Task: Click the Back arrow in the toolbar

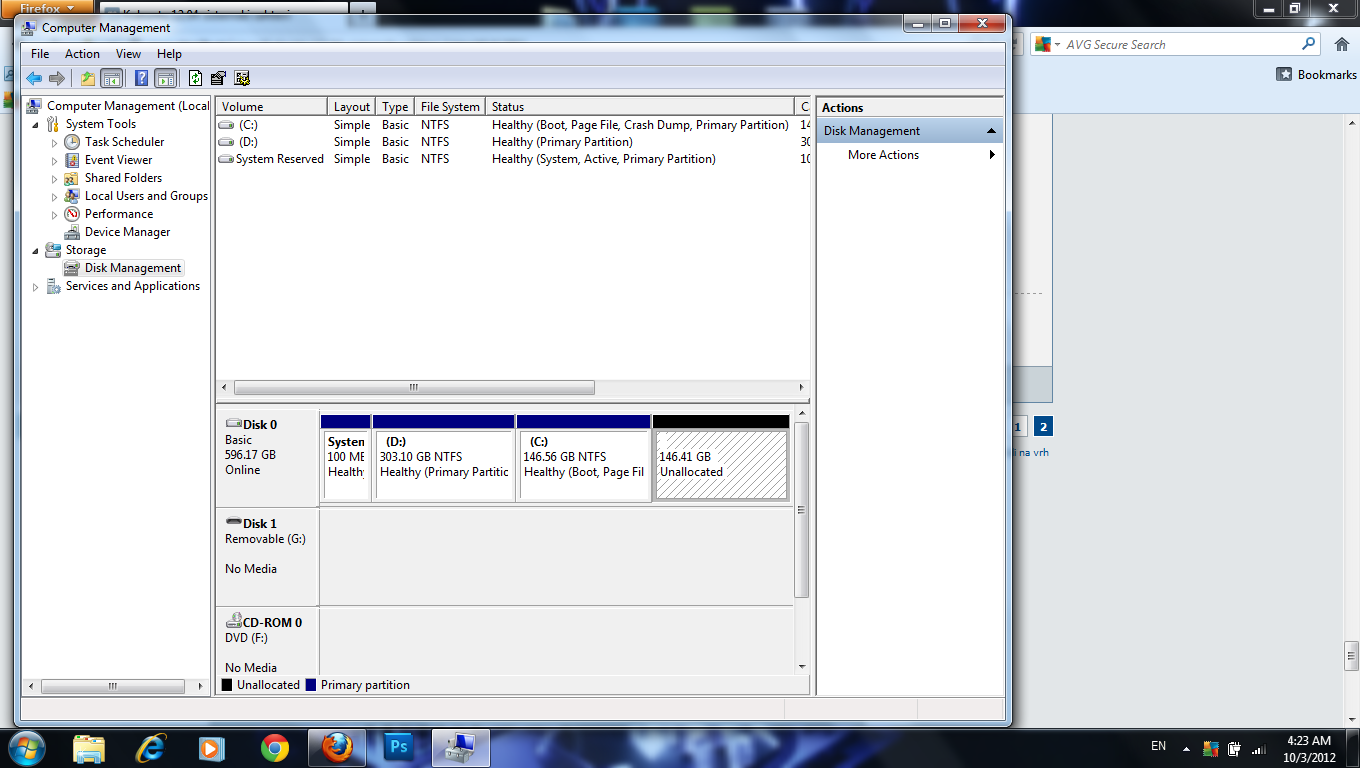Action: click(x=34, y=78)
